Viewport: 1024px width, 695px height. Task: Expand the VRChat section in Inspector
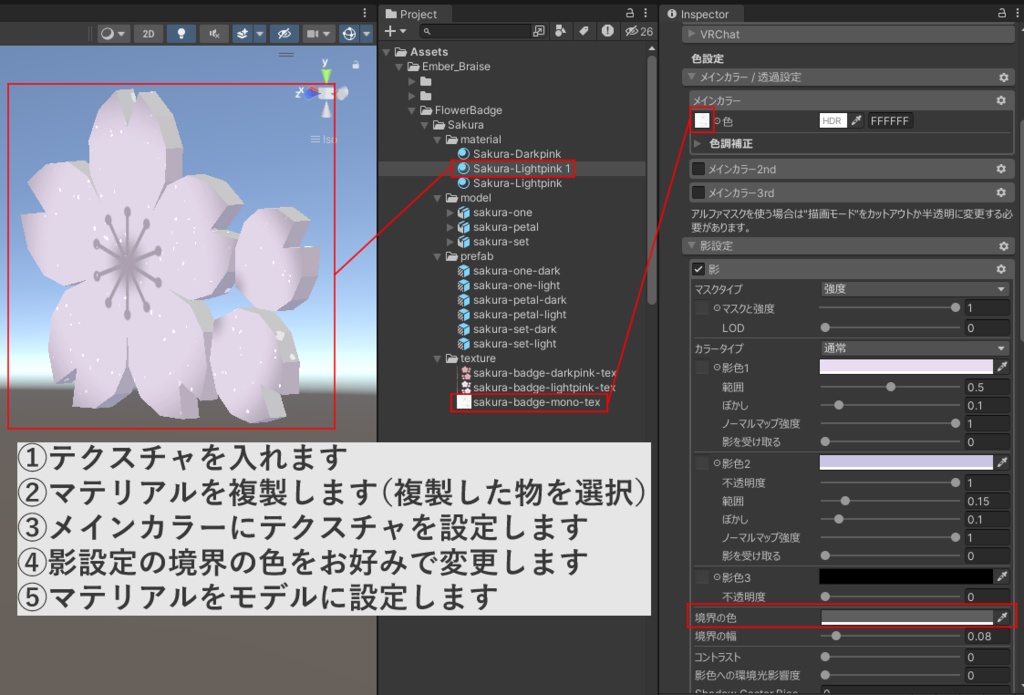[x=690, y=35]
